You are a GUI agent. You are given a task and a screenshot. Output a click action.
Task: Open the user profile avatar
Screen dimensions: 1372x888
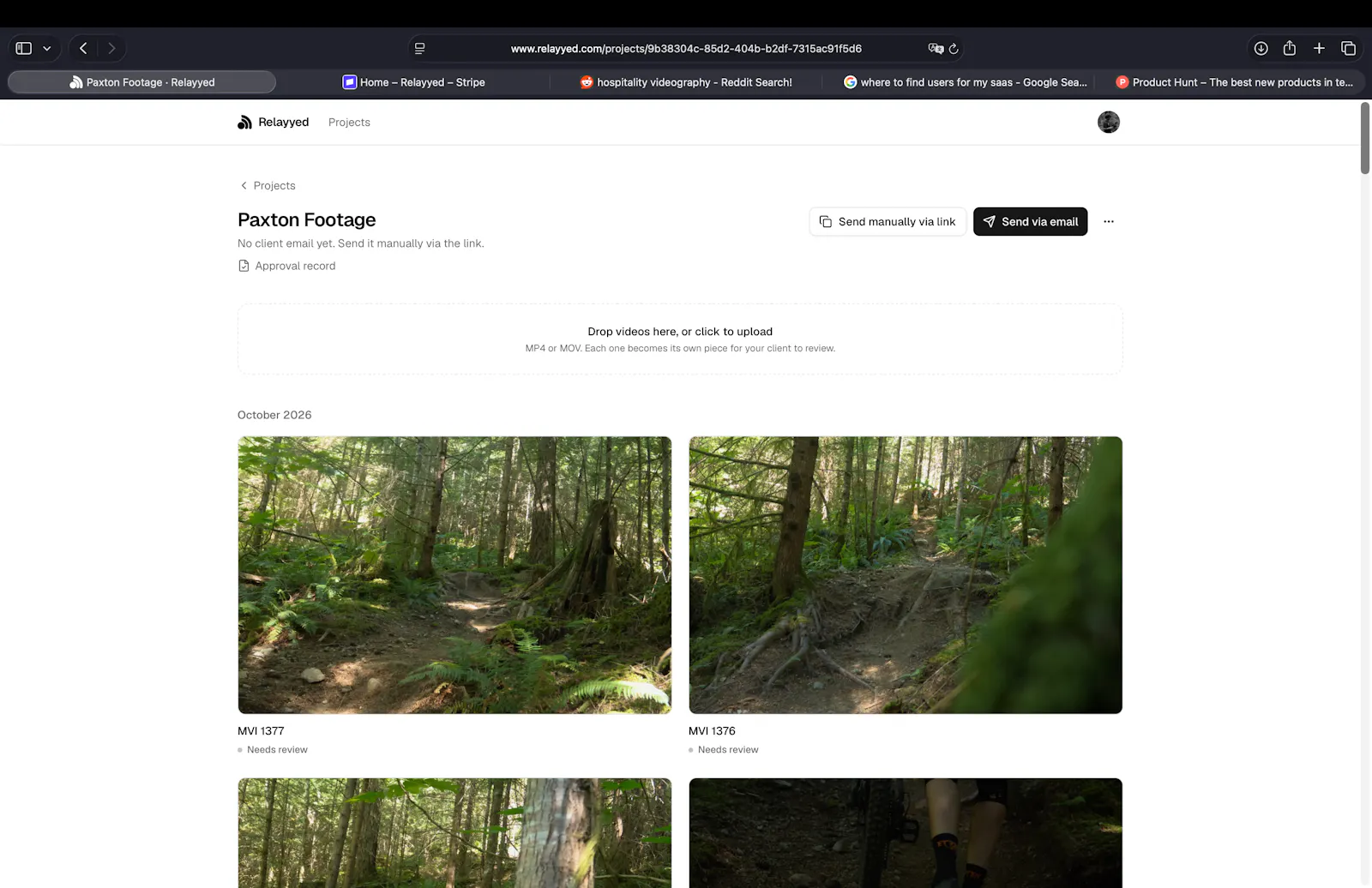1109,122
